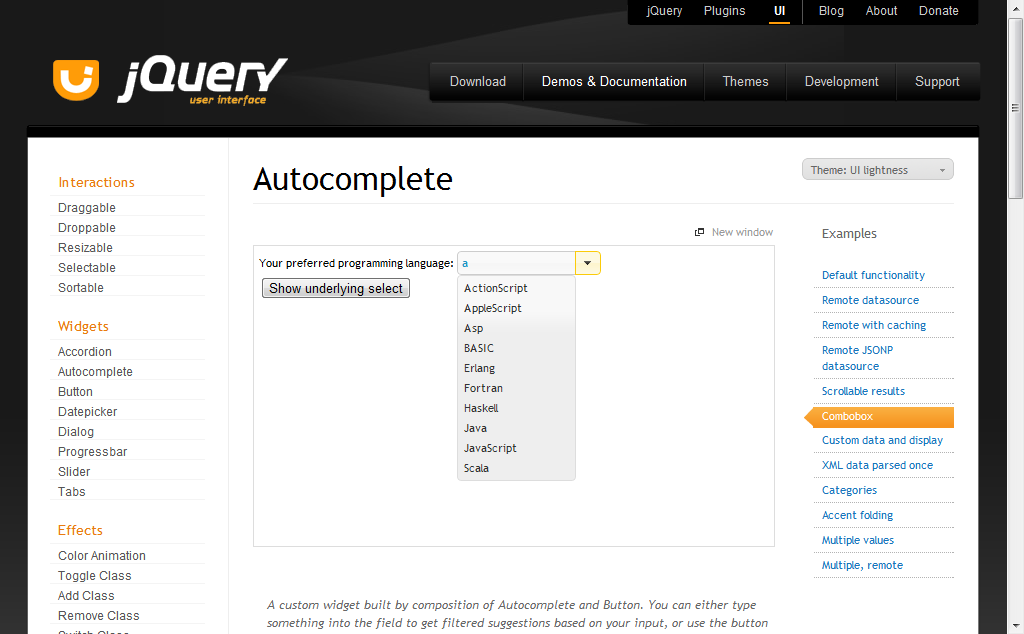This screenshot has width=1024, height=634.
Task: Toggle the combobox dropdown arrow button
Action: click(587, 263)
